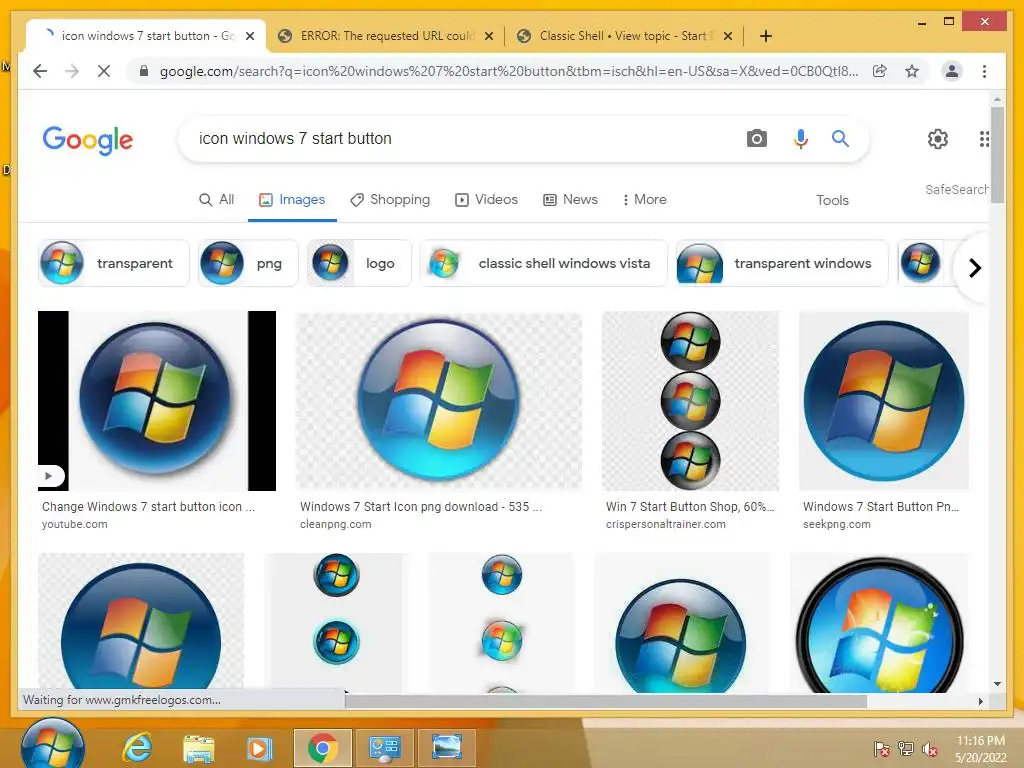Click the share page icon in address bar
1024x768 pixels.
pyautogui.click(x=880, y=71)
